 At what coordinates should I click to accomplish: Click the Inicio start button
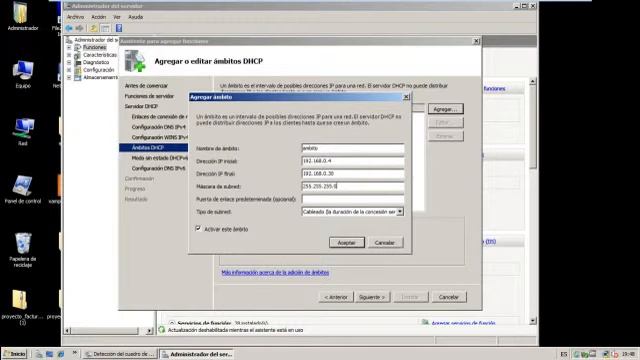click(x=15, y=354)
